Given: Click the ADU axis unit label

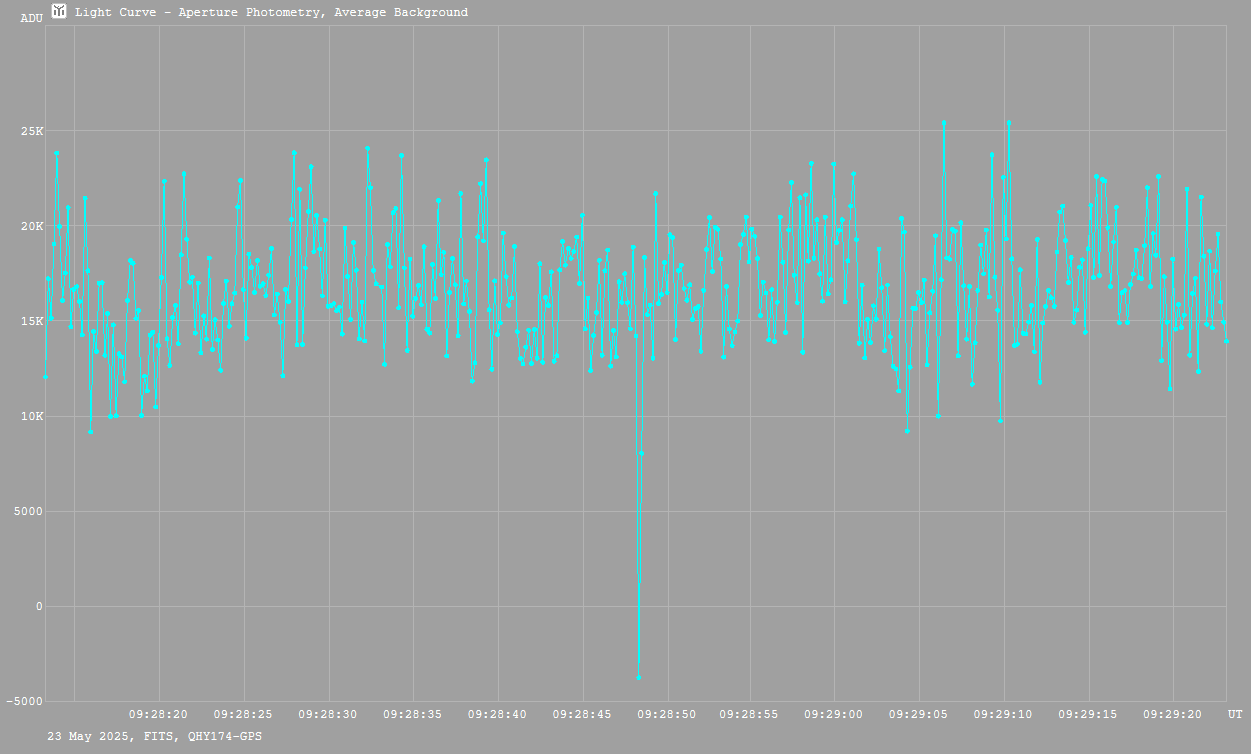Looking at the screenshot, I should tap(31, 18).
